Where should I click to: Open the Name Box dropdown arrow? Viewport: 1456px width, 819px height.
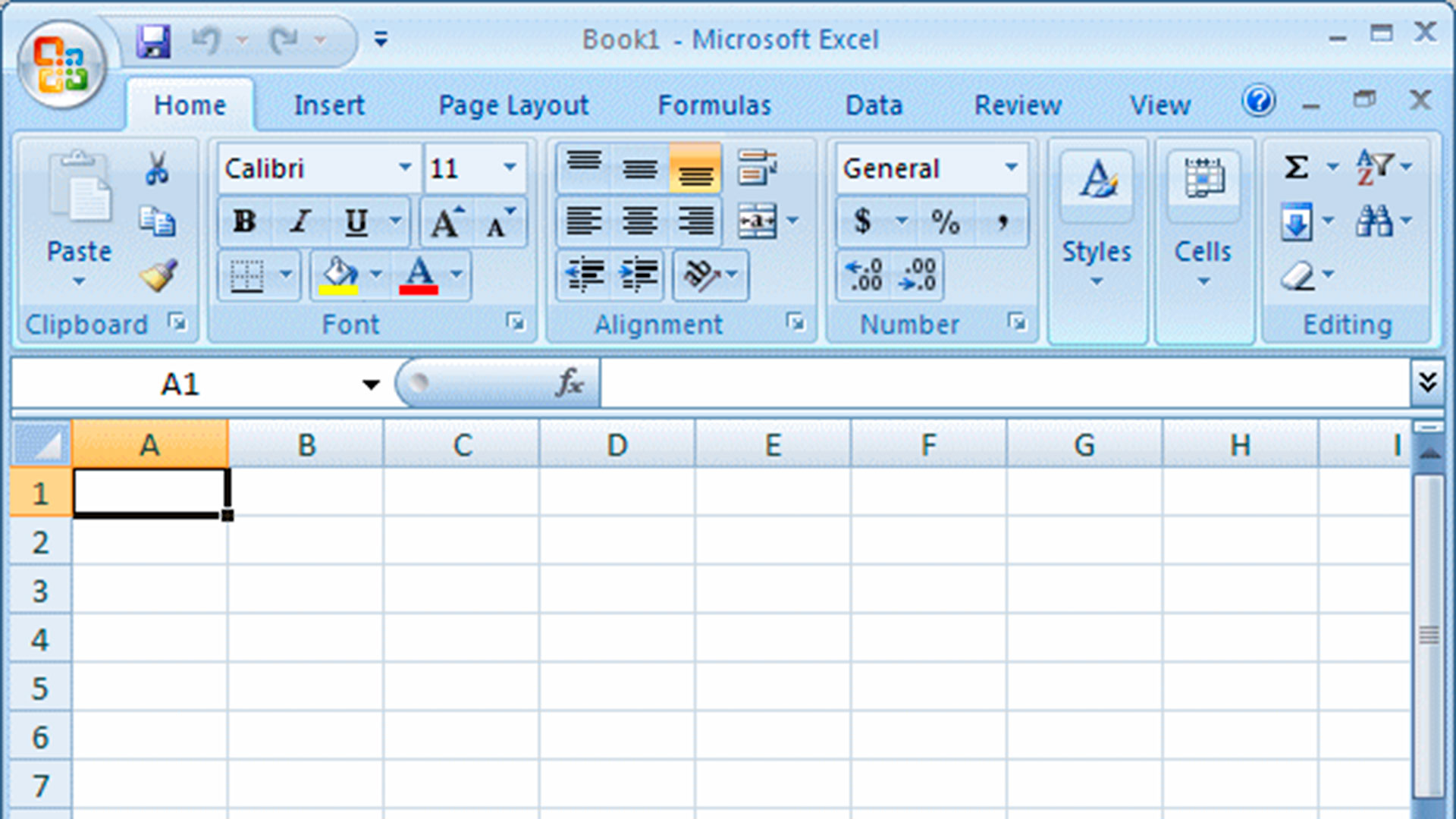(x=370, y=384)
